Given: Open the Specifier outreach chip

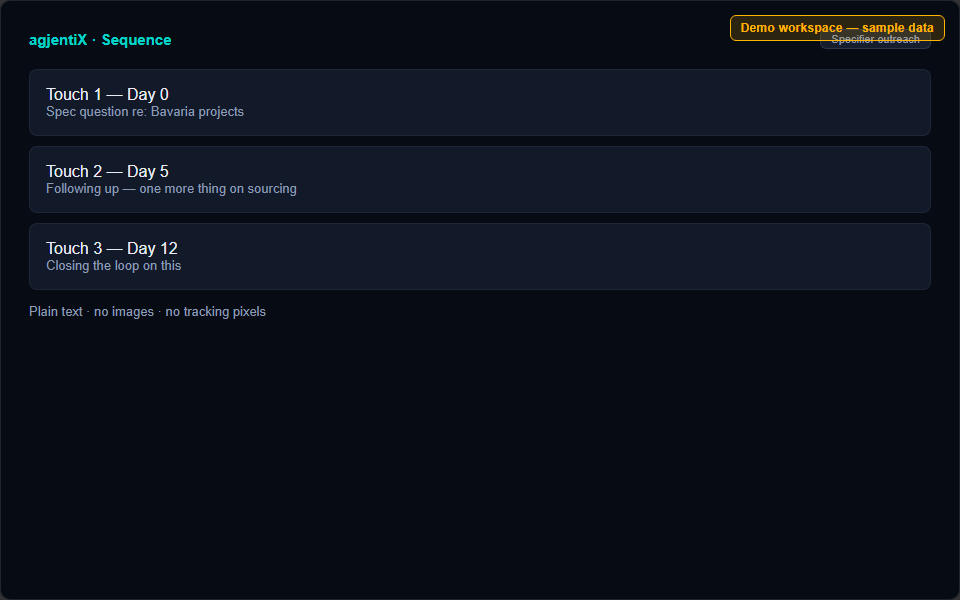Looking at the screenshot, I should coord(875,44).
